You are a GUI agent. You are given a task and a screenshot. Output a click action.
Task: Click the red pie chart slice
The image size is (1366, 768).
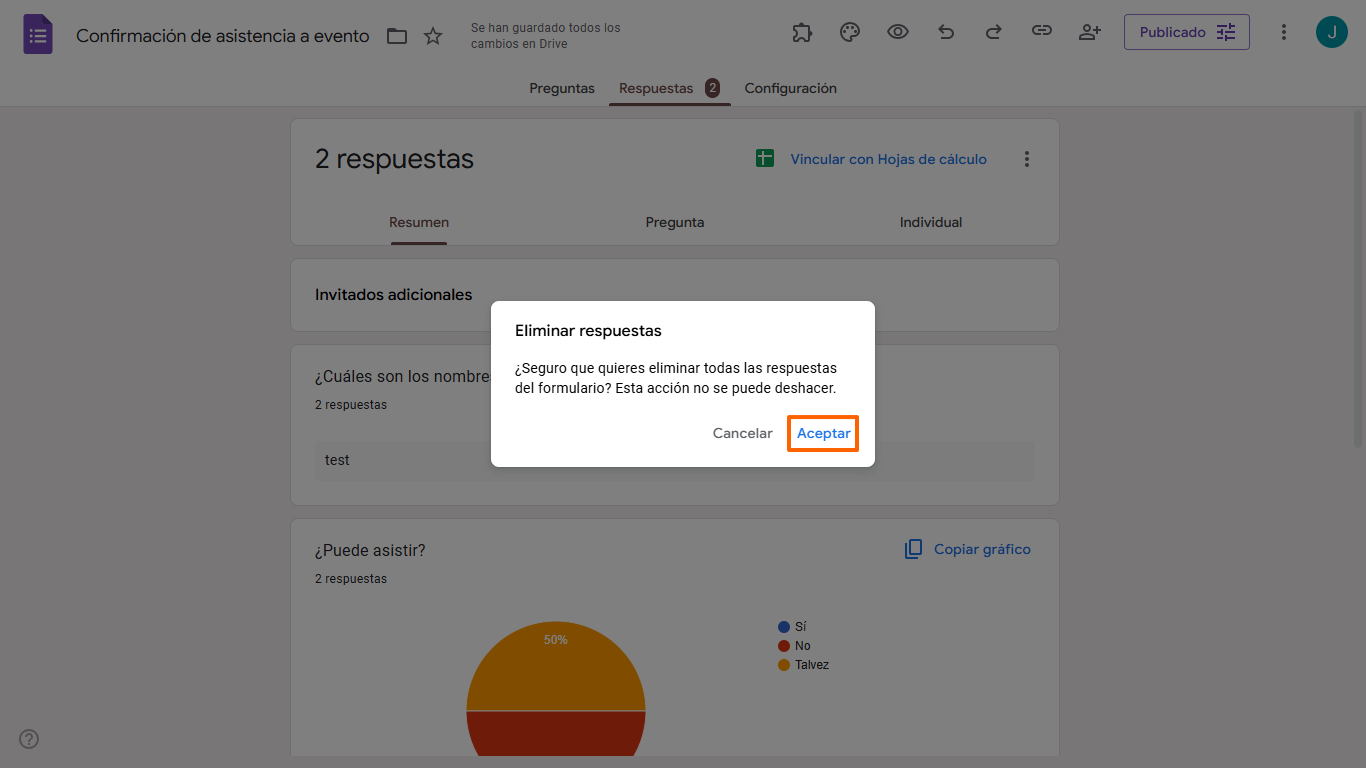(556, 733)
